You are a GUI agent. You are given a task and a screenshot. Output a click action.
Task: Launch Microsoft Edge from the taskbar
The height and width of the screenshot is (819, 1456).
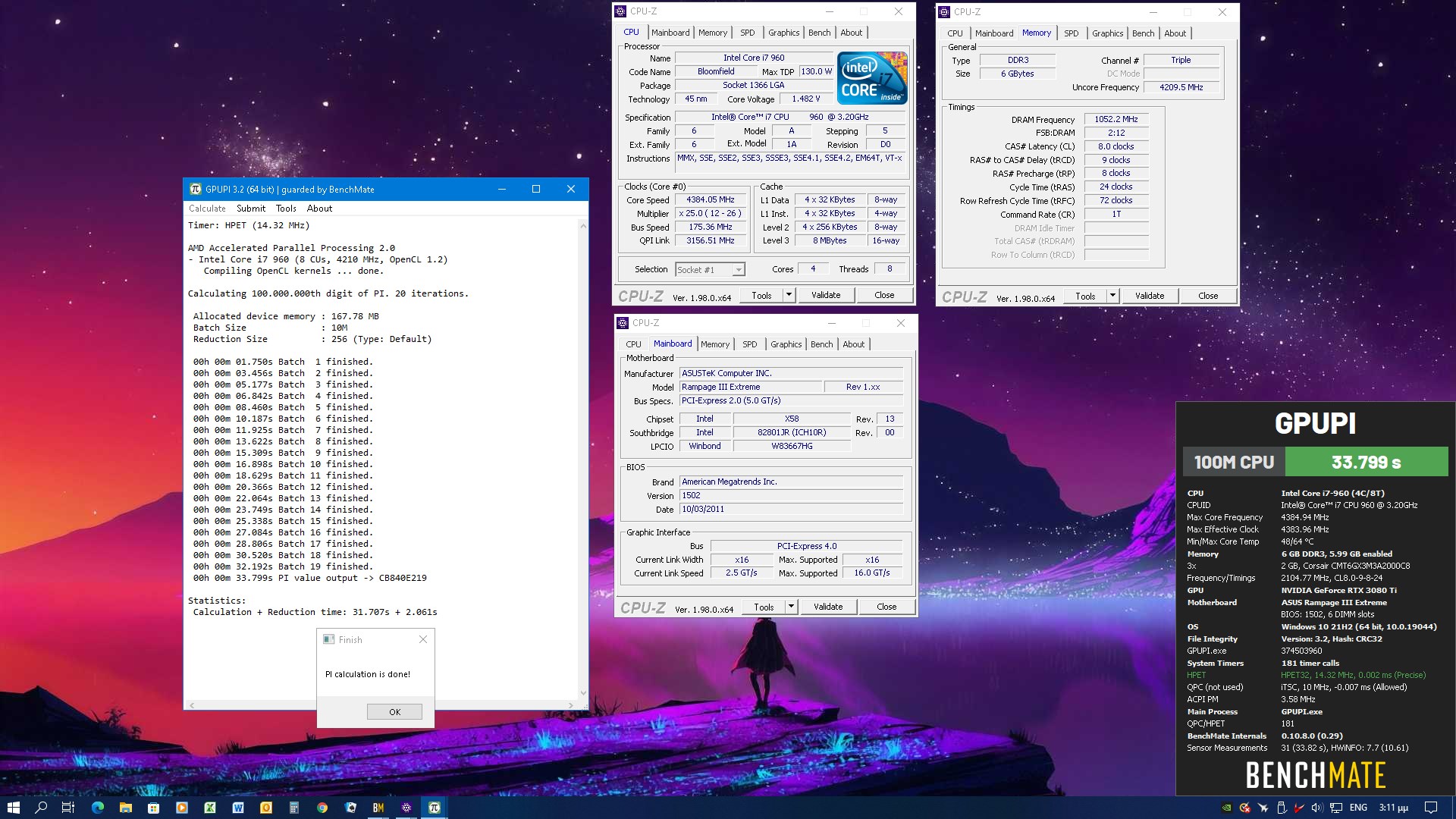click(x=98, y=808)
